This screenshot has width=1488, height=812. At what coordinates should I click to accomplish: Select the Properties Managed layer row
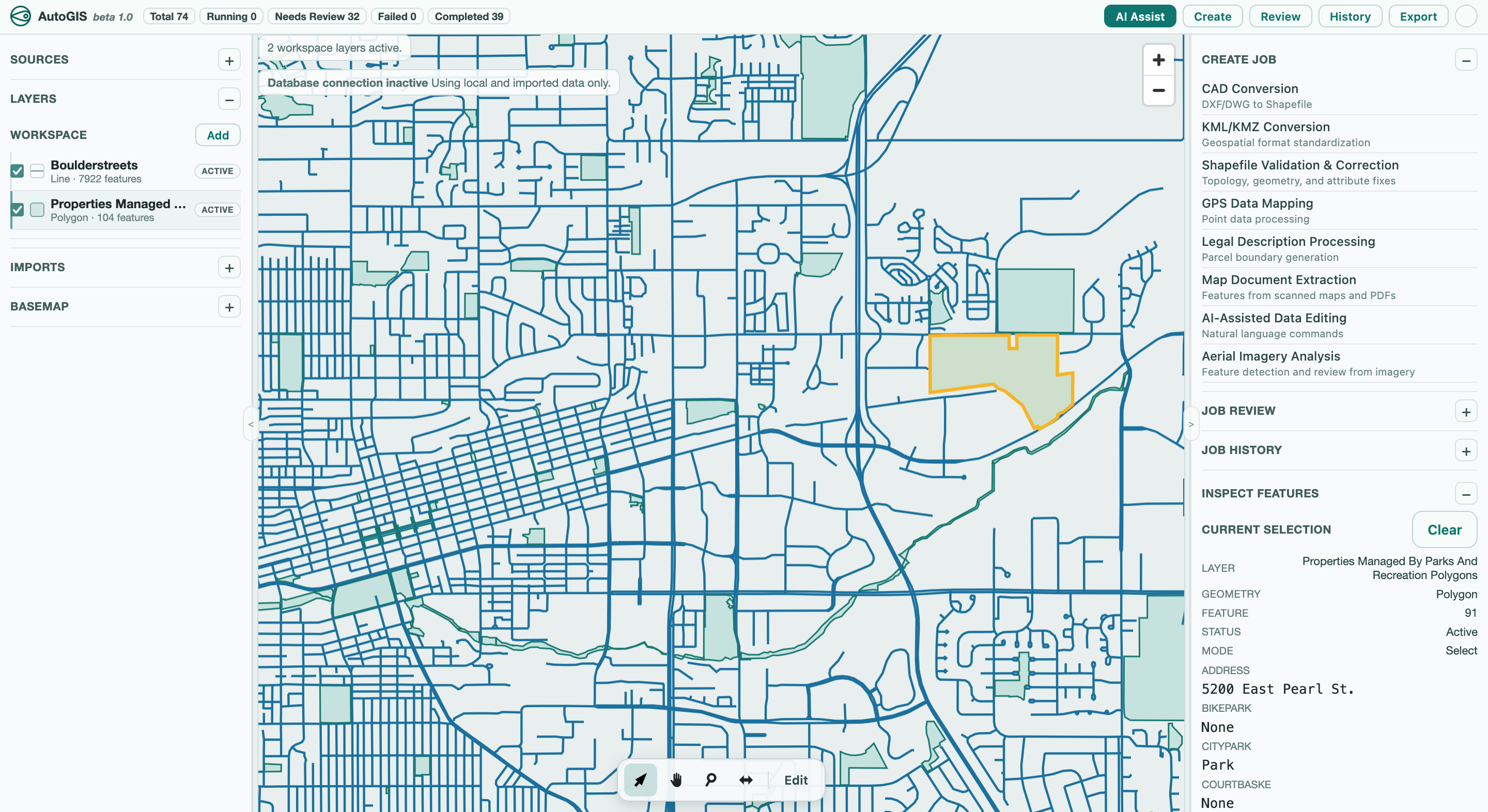[x=126, y=210]
